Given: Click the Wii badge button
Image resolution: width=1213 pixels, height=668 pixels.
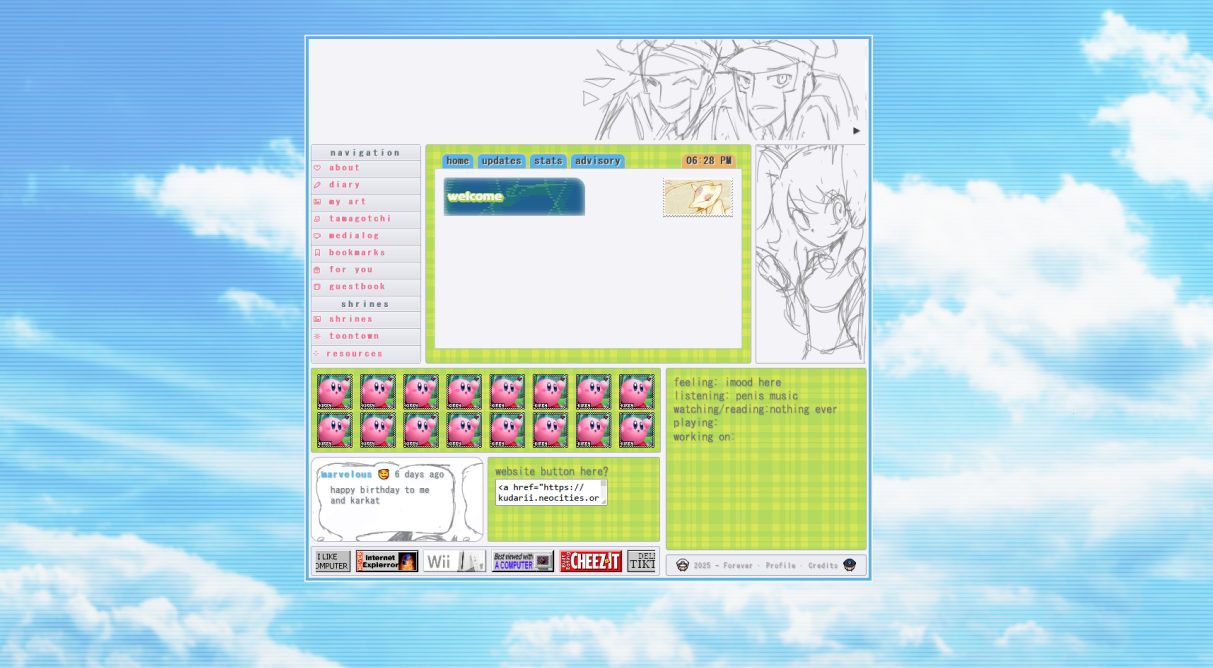Looking at the screenshot, I should click(454, 561).
